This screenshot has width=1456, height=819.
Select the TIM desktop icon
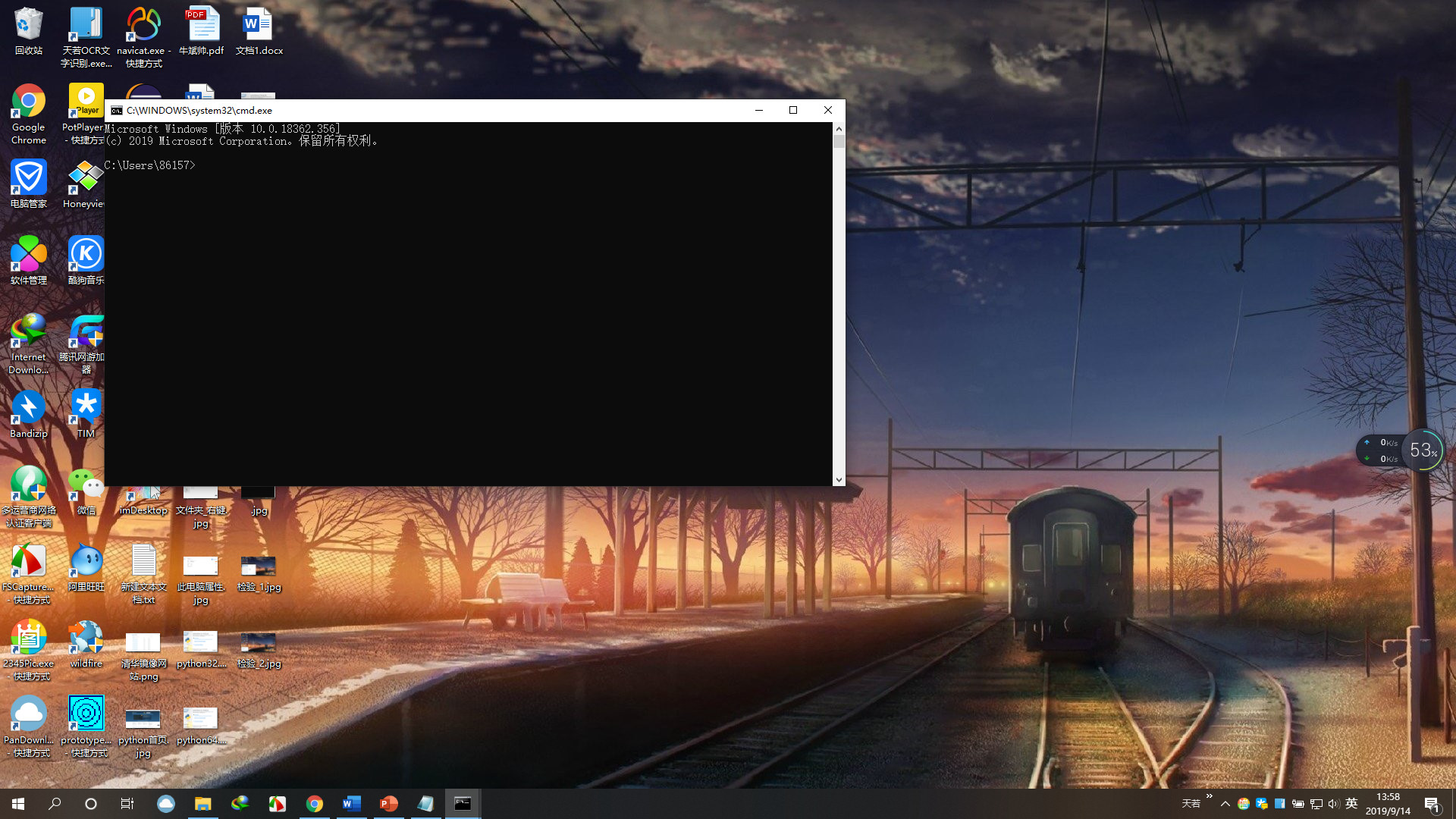86,414
